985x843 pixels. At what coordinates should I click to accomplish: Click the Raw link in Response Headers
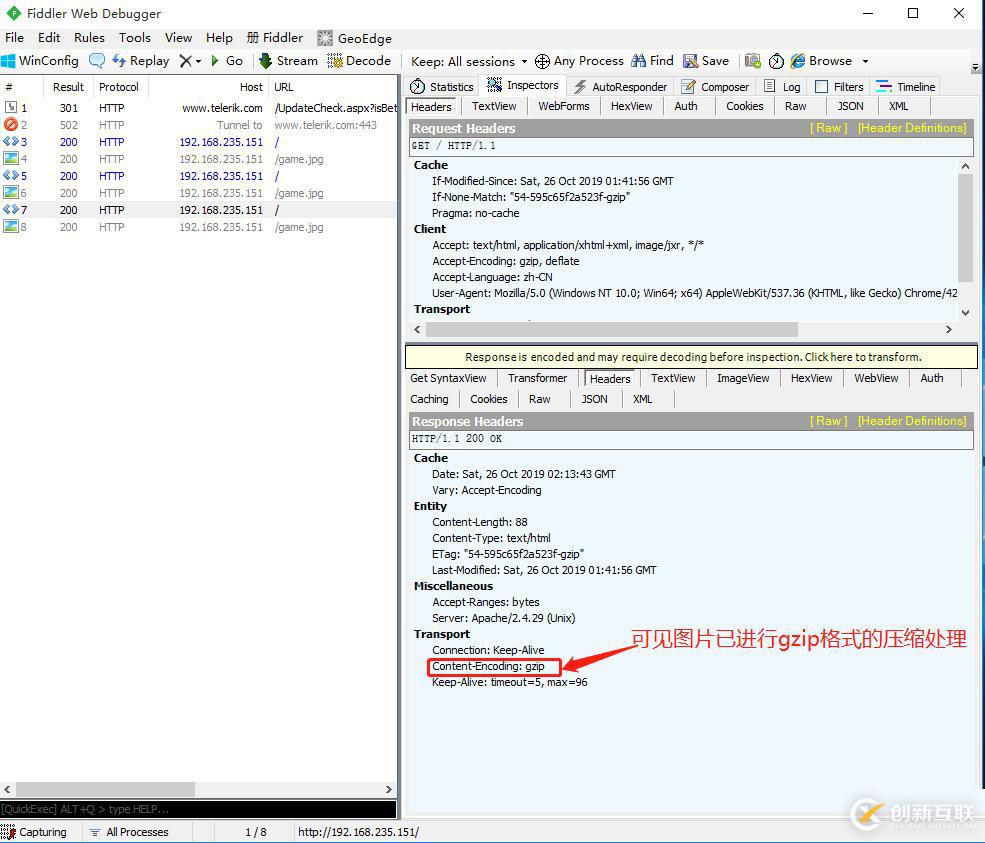pos(829,421)
